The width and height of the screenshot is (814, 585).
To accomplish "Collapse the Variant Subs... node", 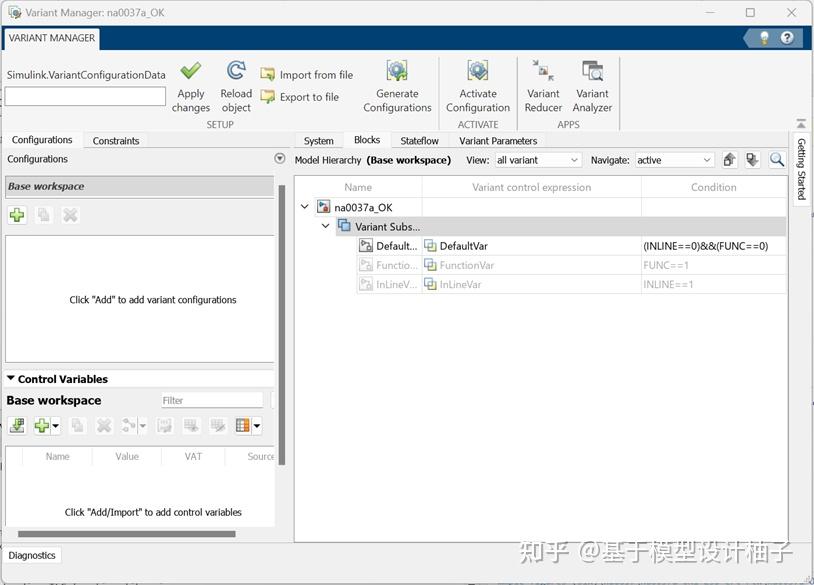I will pos(325,226).
